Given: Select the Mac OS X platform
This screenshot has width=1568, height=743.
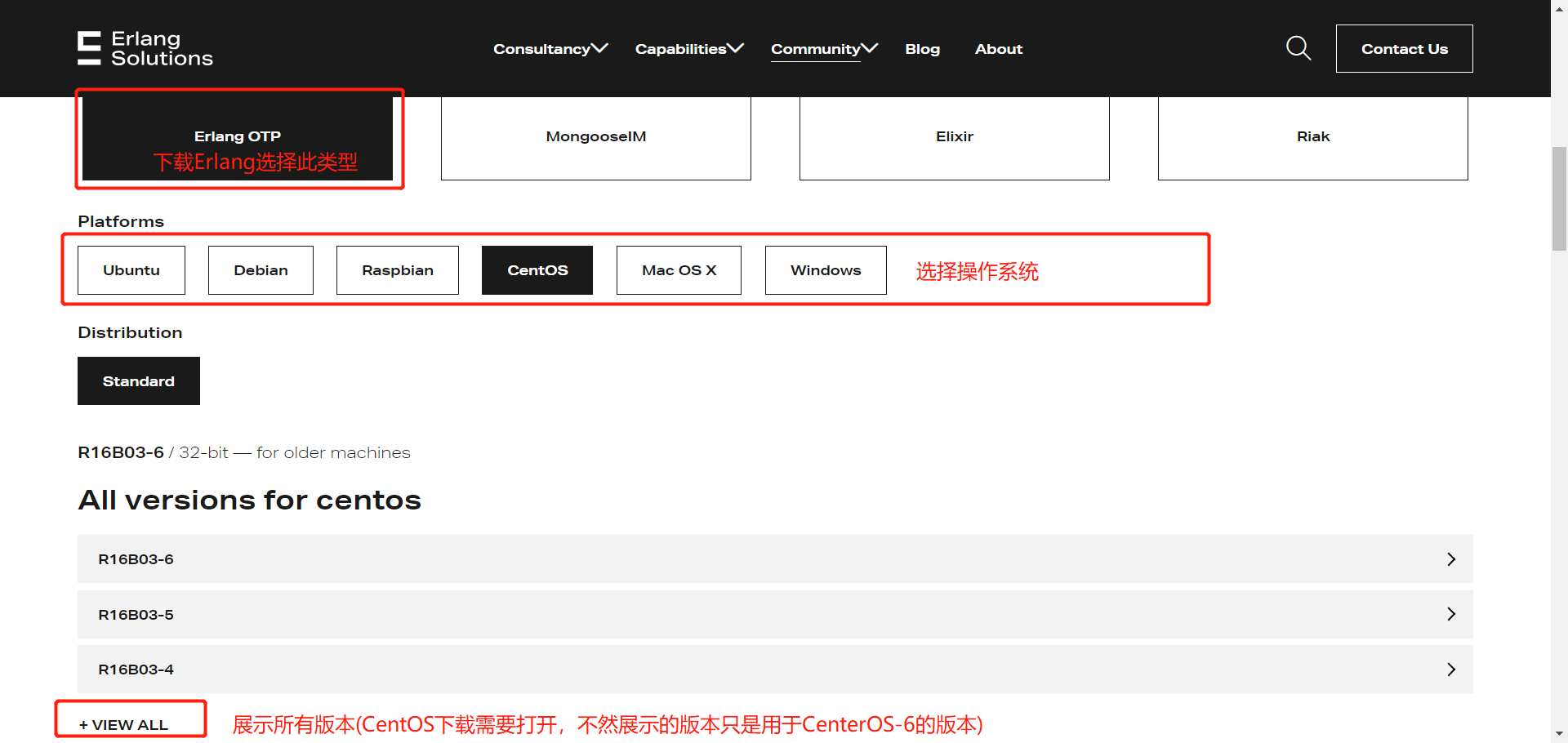Looking at the screenshot, I should coord(679,269).
